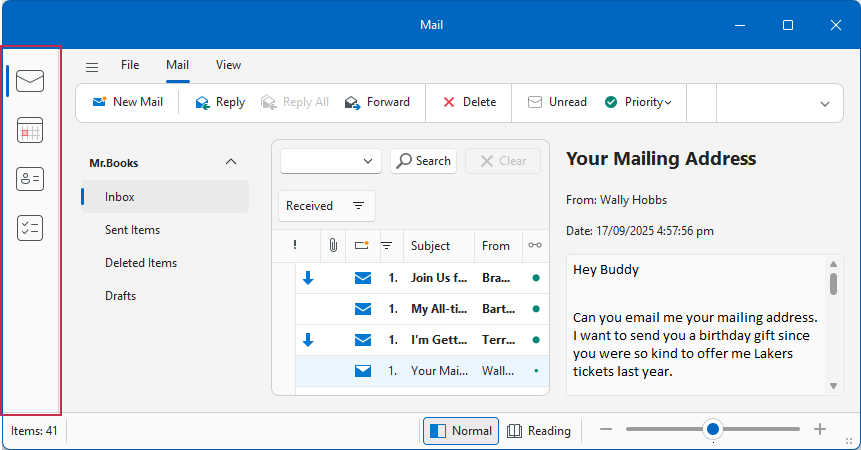Click the Search button
The width and height of the screenshot is (861, 450).
(423, 161)
